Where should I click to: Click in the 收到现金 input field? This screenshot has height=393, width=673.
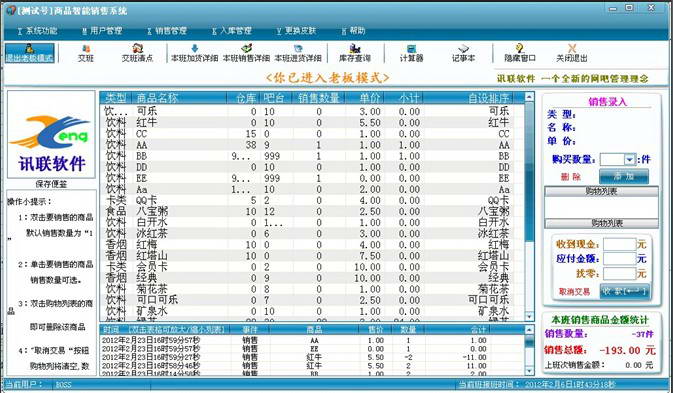tap(619, 244)
